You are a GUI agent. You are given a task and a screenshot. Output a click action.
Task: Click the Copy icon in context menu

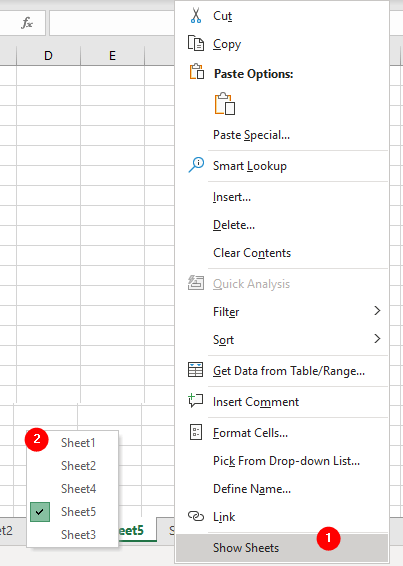pos(196,43)
